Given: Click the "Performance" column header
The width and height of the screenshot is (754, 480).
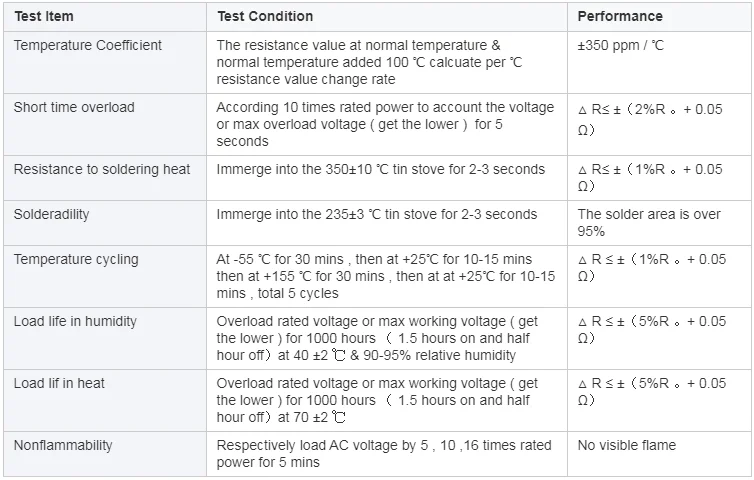Looking at the screenshot, I should click(620, 16).
